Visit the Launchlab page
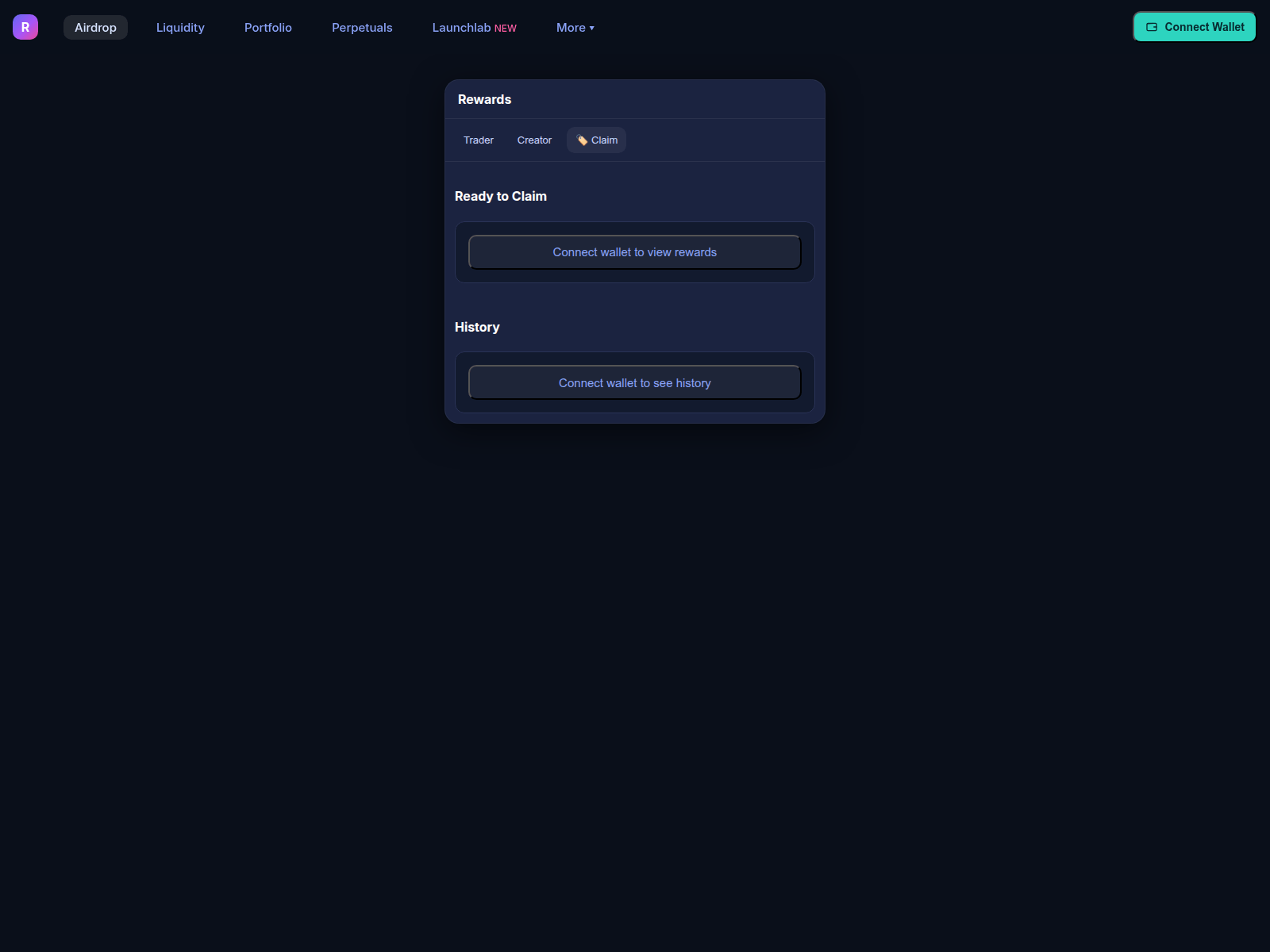The image size is (1270, 952). [462, 27]
